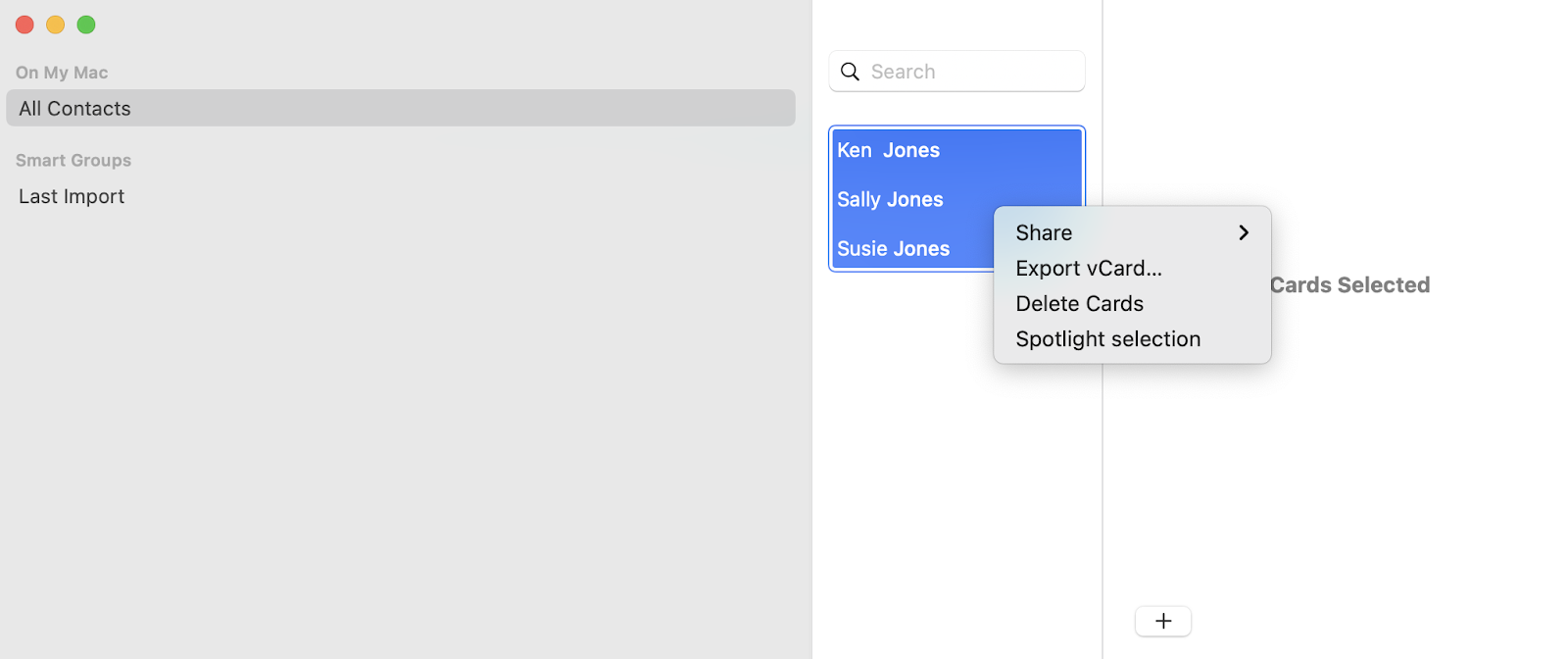This screenshot has height=659, width=1568.
Task: Open the Share context menu item
Action: point(1132,232)
